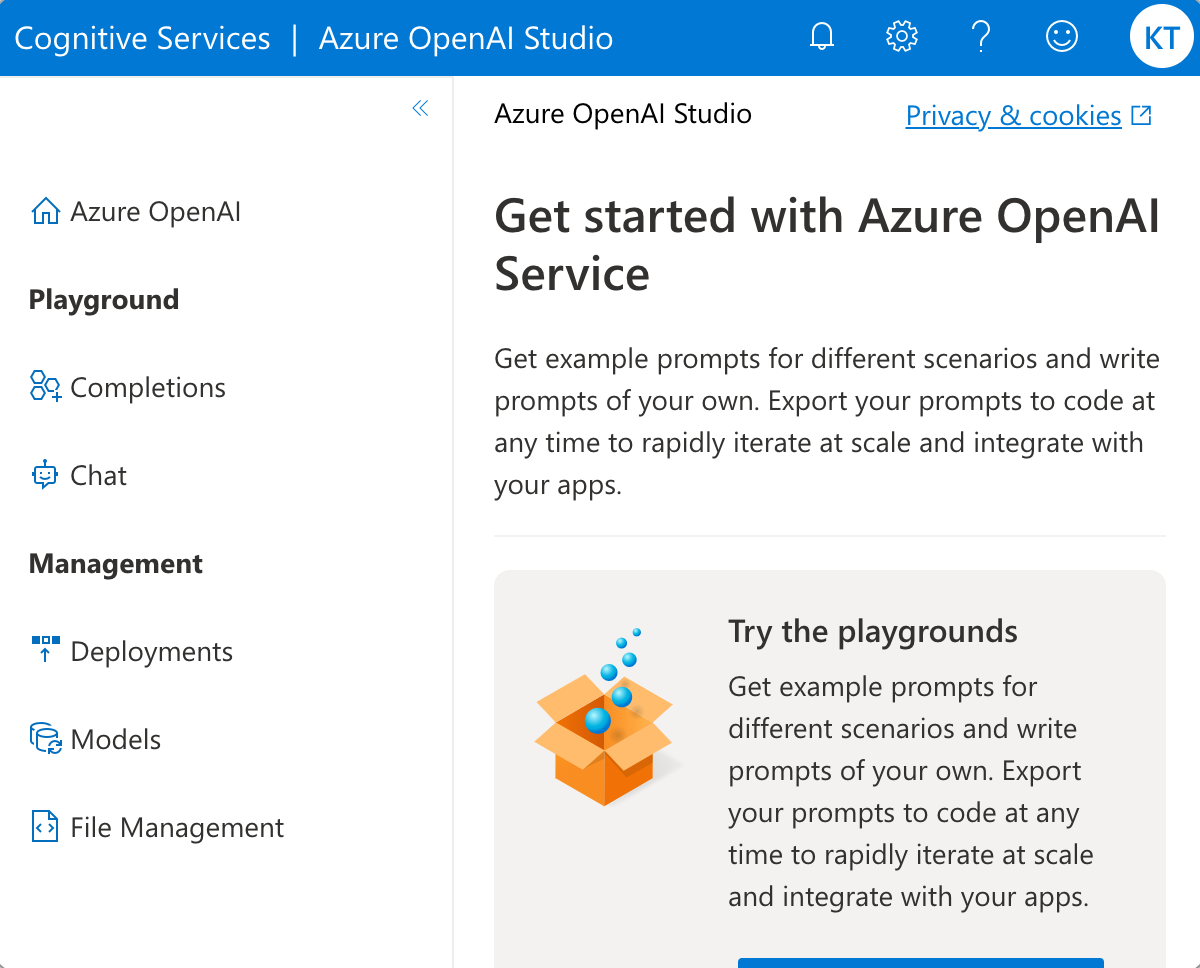Image resolution: width=1200 pixels, height=968 pixels.
Task: Click the blue button on the playgrounds card
Action: pyautogui.click(x=922, y=963)
